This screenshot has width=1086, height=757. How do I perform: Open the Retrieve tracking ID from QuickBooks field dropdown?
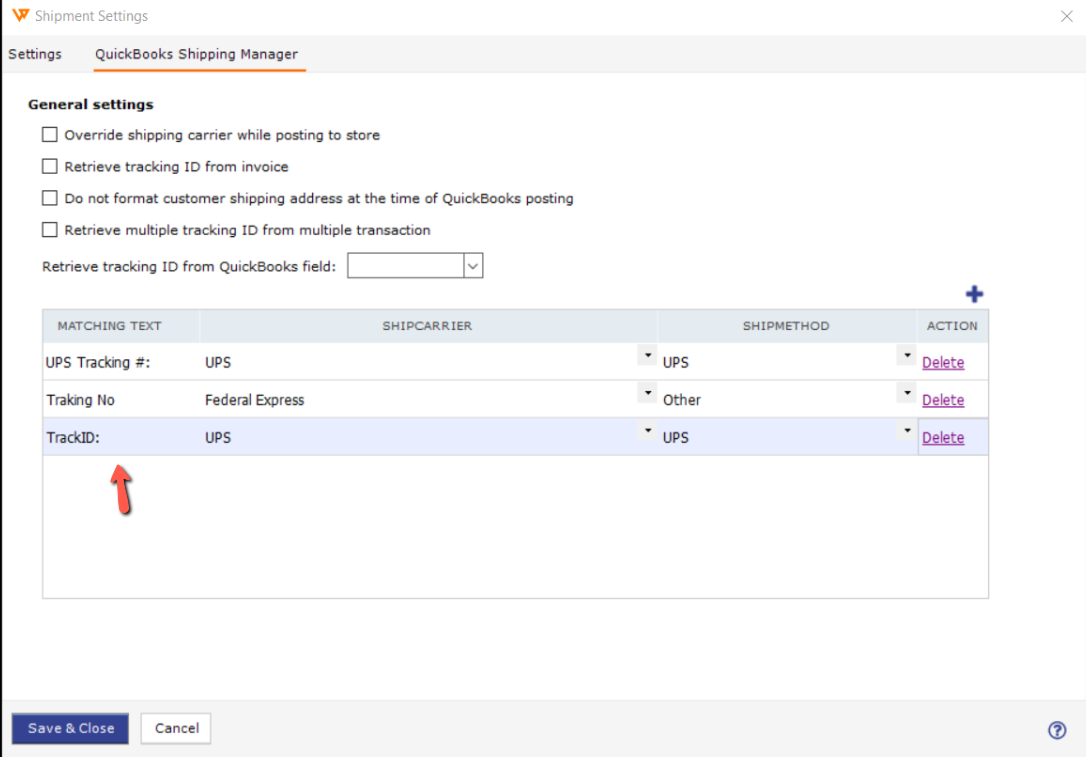473,266
